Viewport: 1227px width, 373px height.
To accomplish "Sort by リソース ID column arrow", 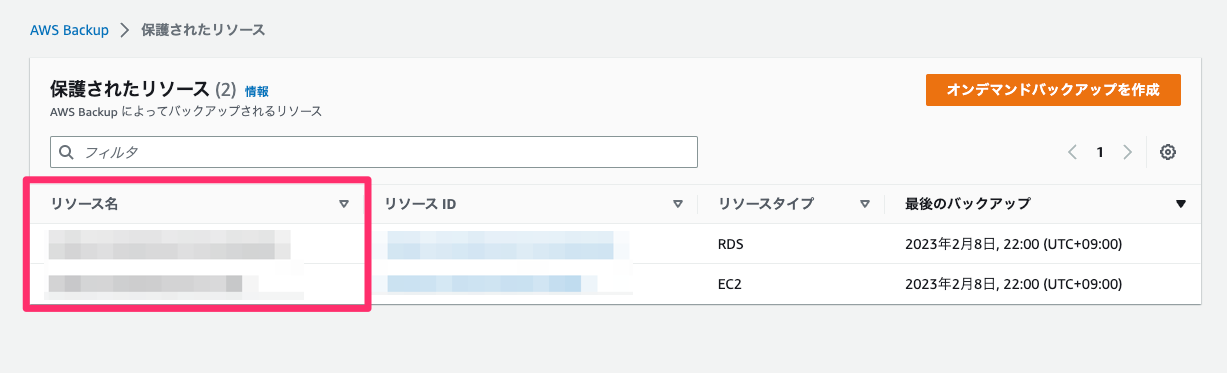I will [x=678, y=204].
